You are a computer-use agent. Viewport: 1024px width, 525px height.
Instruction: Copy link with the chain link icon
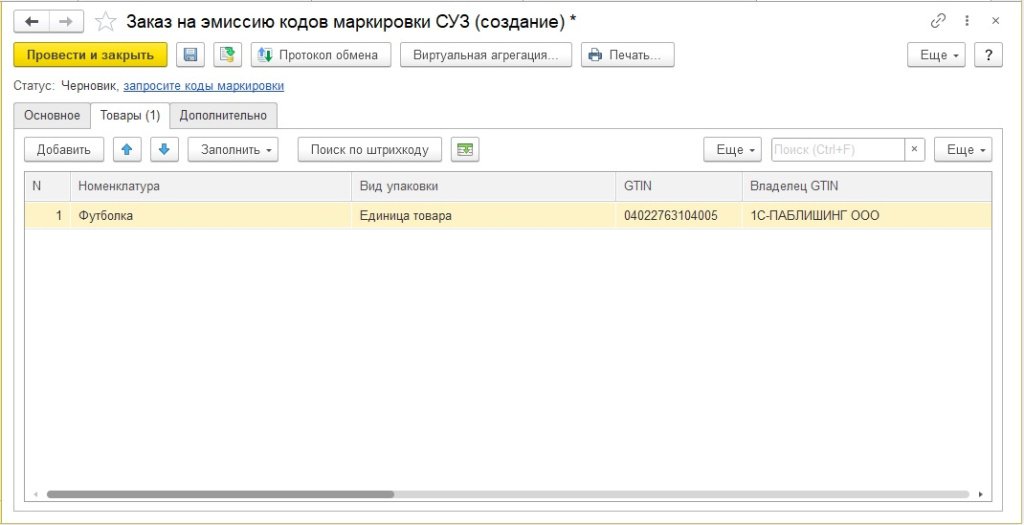click(x=938, y=21)
